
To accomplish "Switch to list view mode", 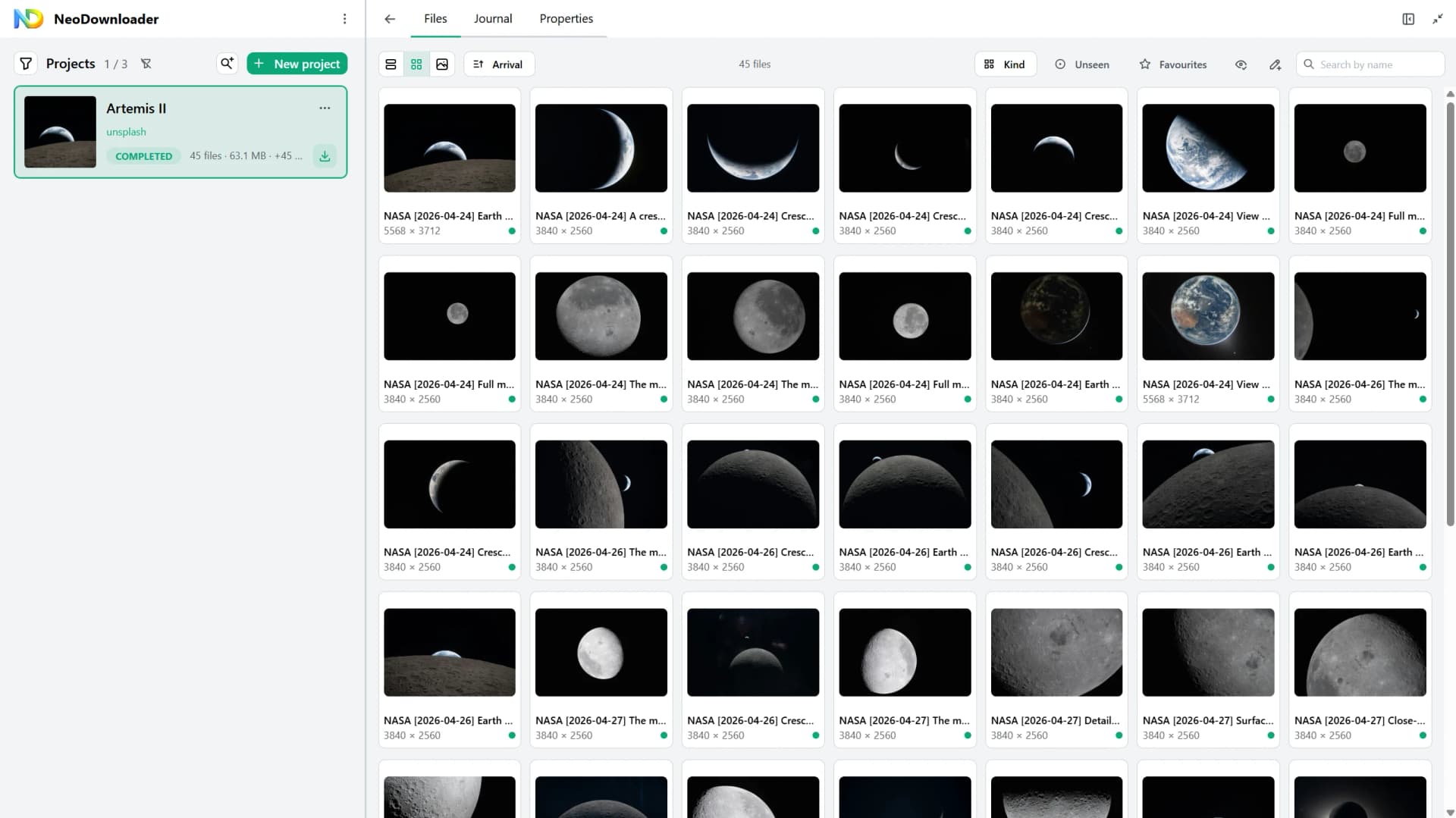I will click(391, 64).
